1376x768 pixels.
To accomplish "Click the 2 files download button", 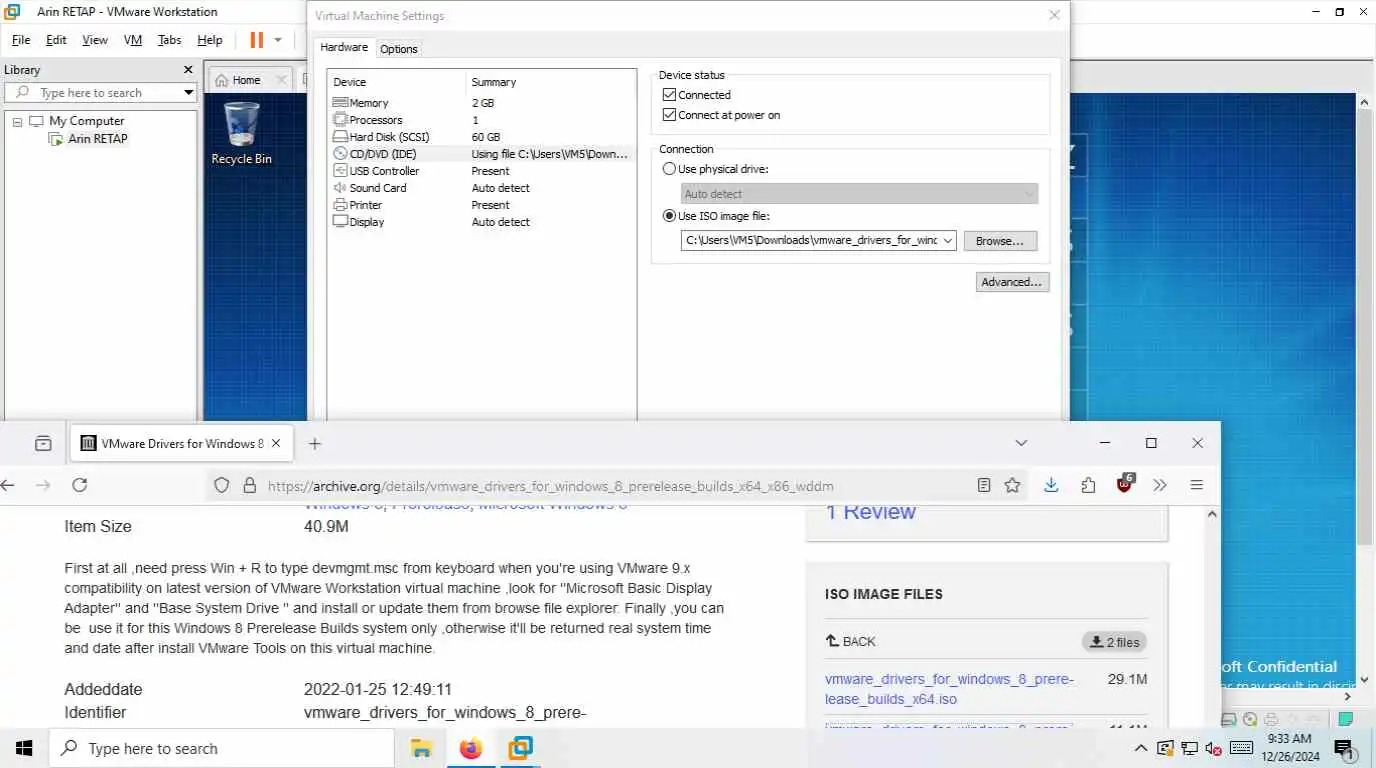I will tap(1114, 642).
